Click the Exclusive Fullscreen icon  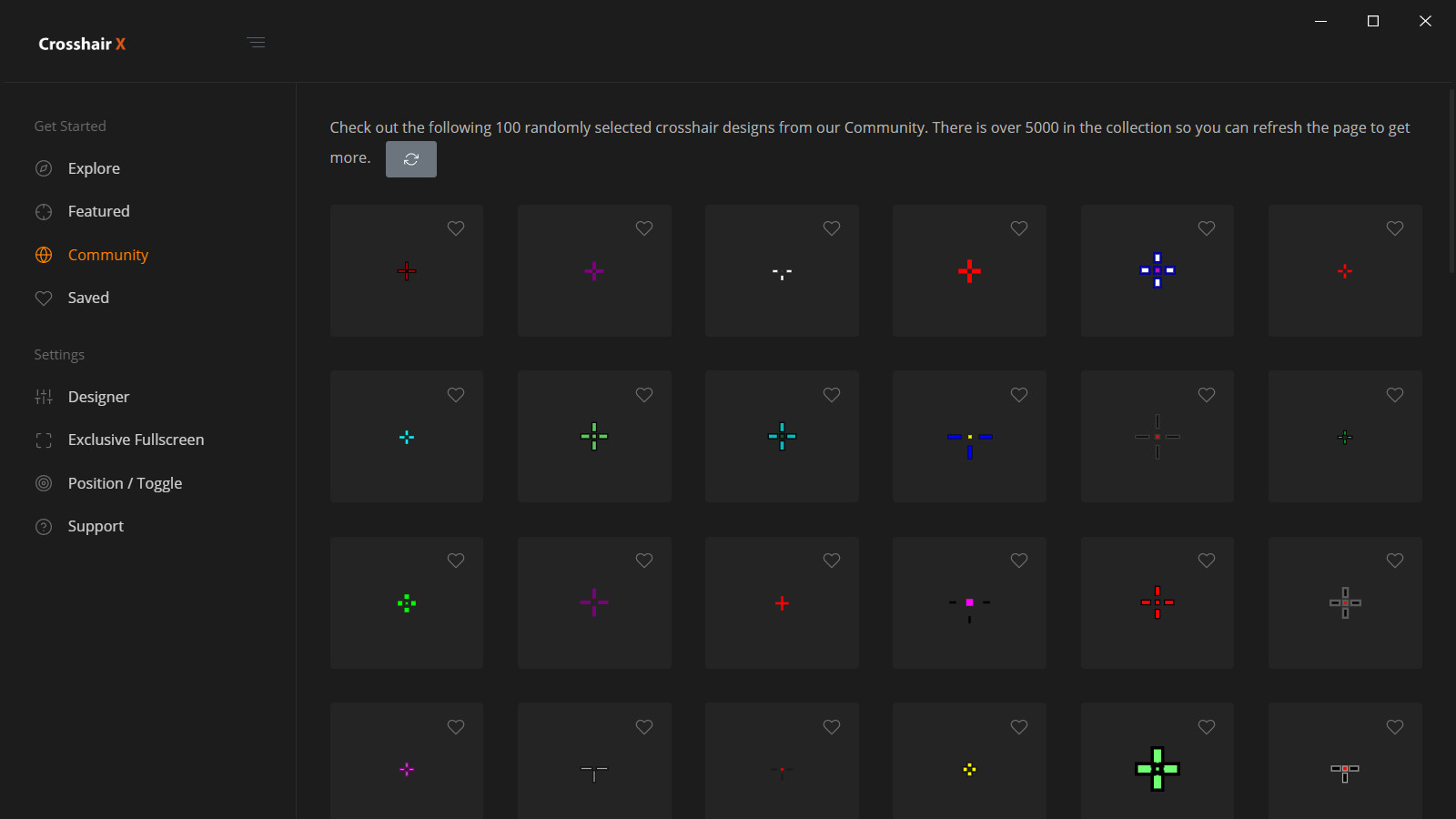pos(44,440)
